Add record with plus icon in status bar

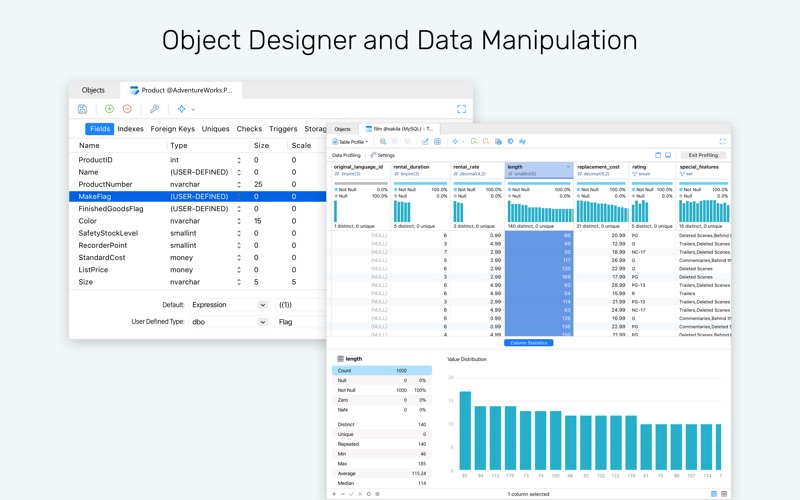pyautogui.click(x=334, y=494)
